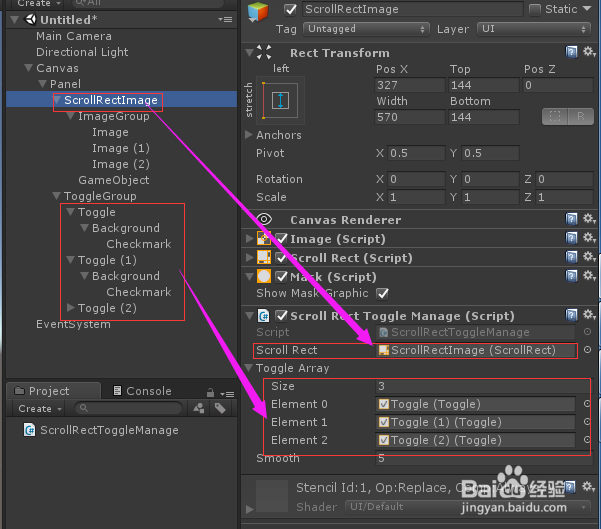Open Image (Script) gear menu
601x529 pixels.
pyautogui.click(x=589, y=238)
